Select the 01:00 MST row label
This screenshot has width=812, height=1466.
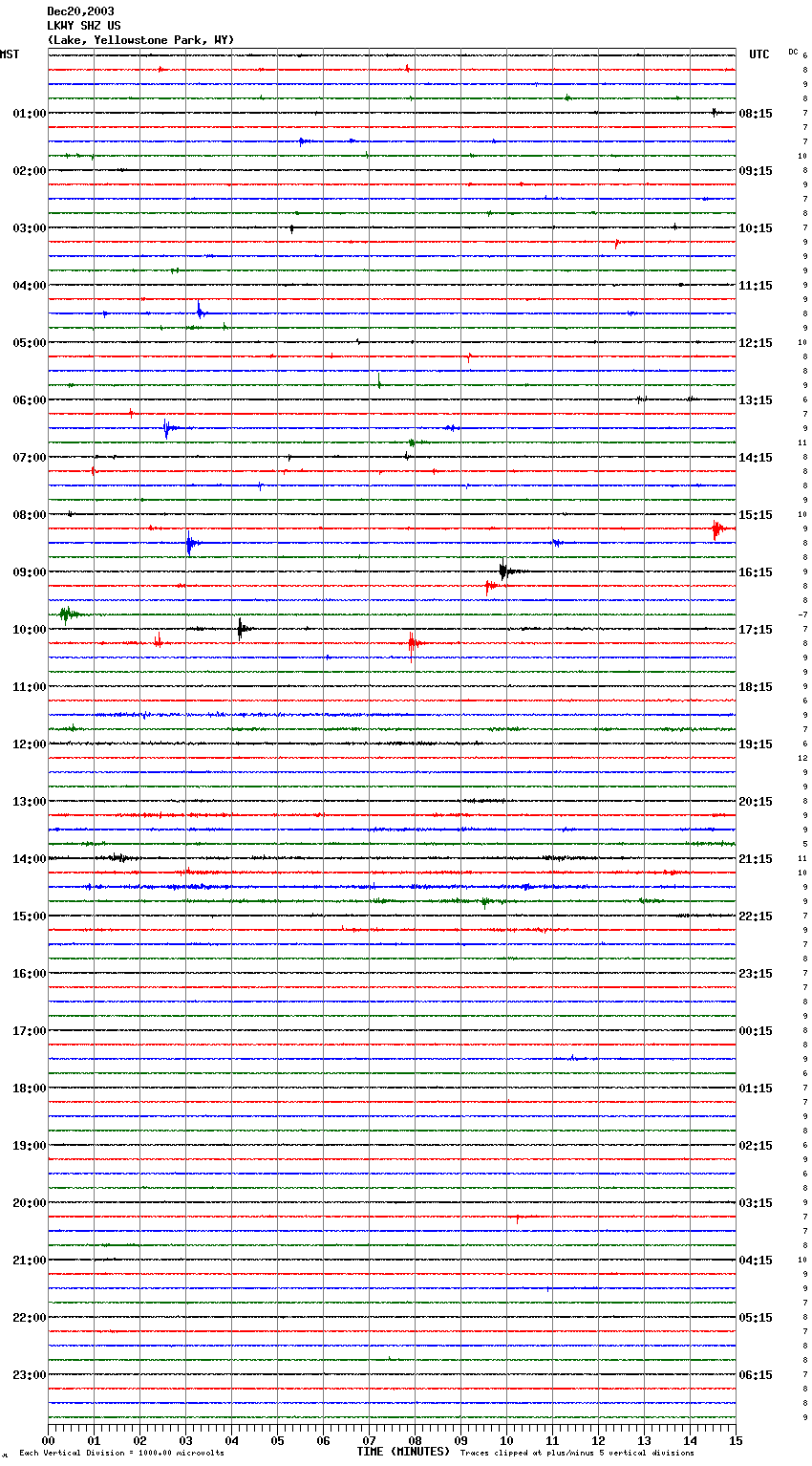30,114
